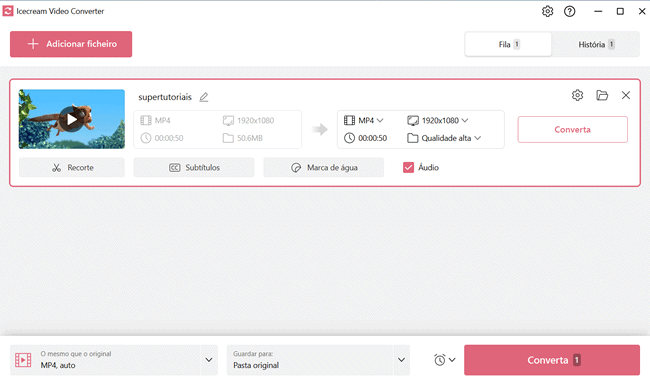
Task: Uncheck the Áudio checkbox
Action: 408,167
